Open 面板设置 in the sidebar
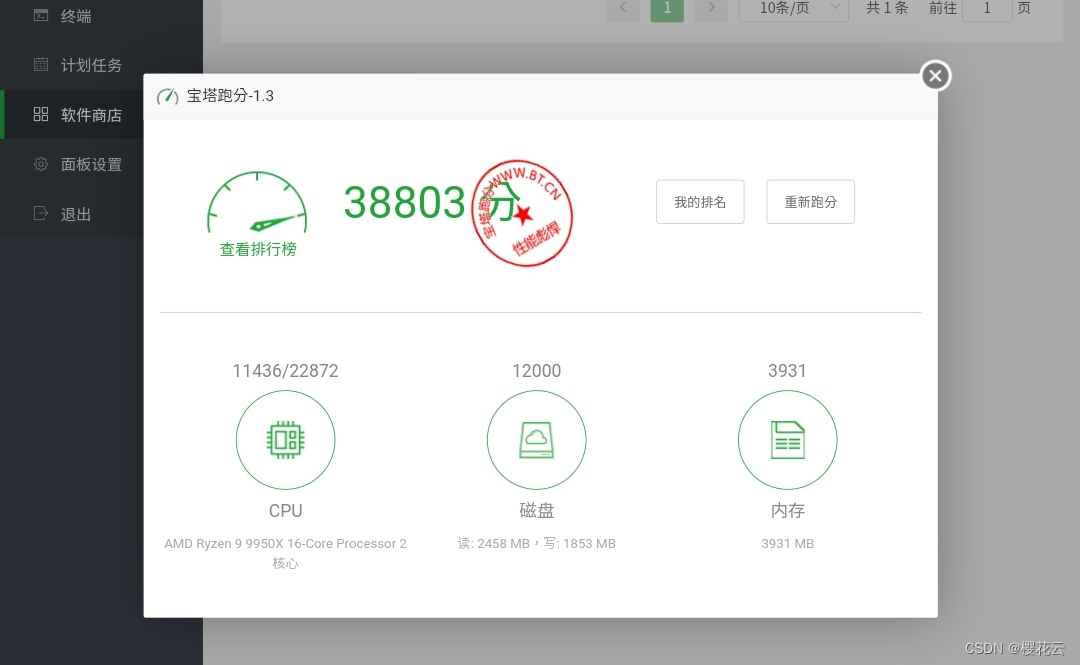Image resolution: width=1080 pixels, height=665 pixels. [91, 165]
